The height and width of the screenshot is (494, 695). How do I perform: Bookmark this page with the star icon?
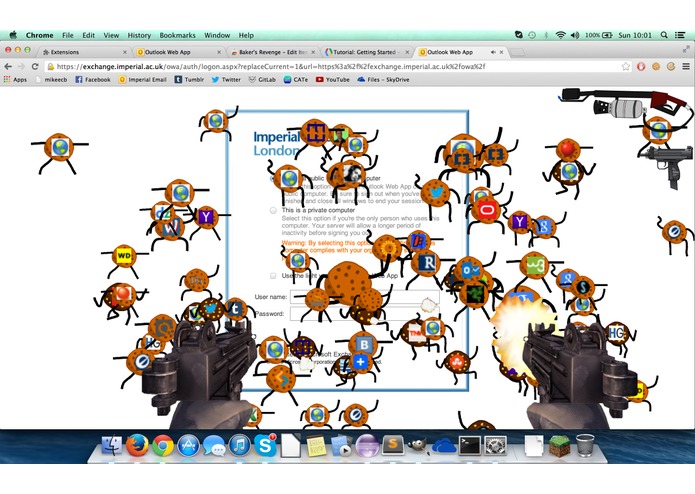point(625,66)
